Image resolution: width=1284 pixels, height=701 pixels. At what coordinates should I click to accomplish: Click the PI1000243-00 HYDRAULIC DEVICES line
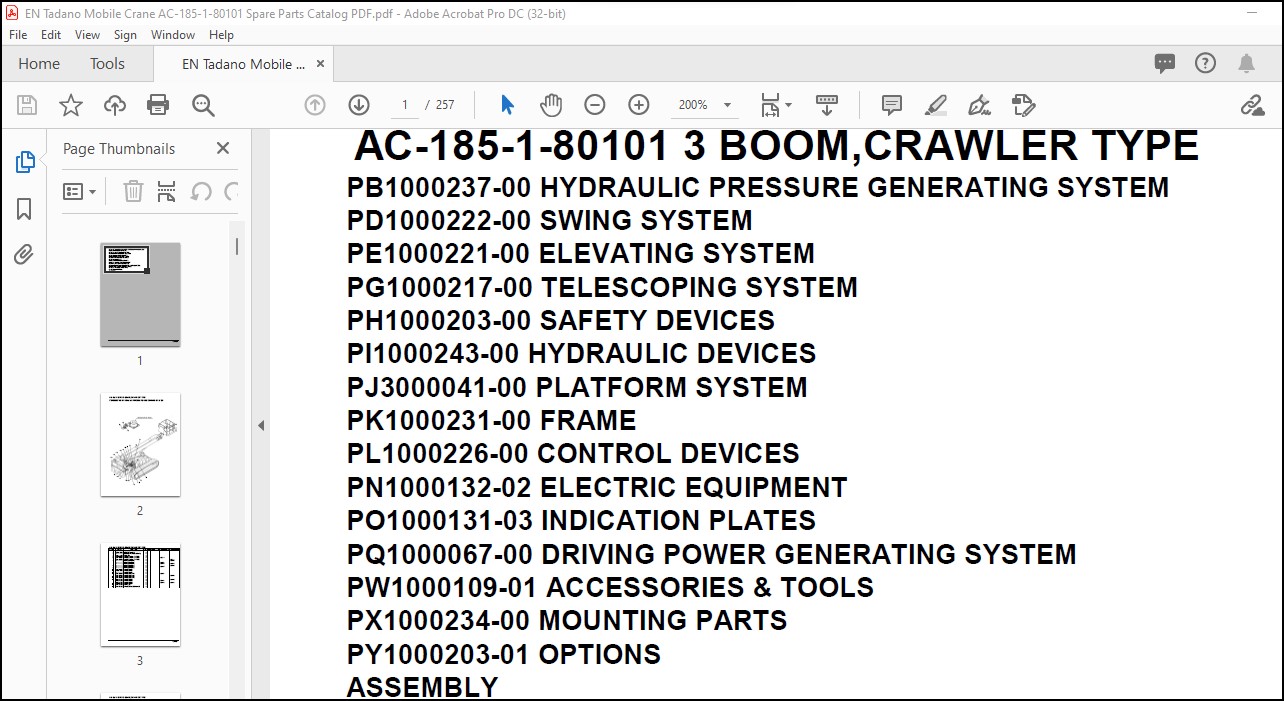[581, 353]
